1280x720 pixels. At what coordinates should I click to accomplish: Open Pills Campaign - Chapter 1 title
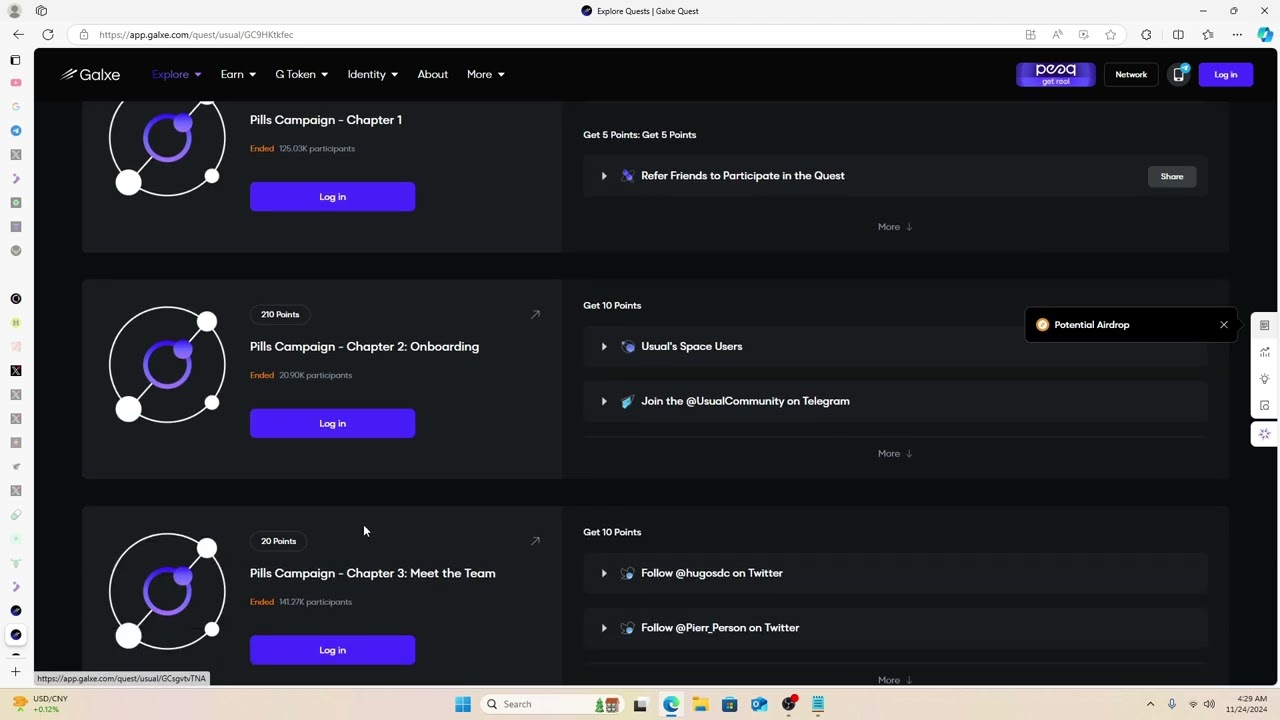pyautogui.click(x=326, y=120)
